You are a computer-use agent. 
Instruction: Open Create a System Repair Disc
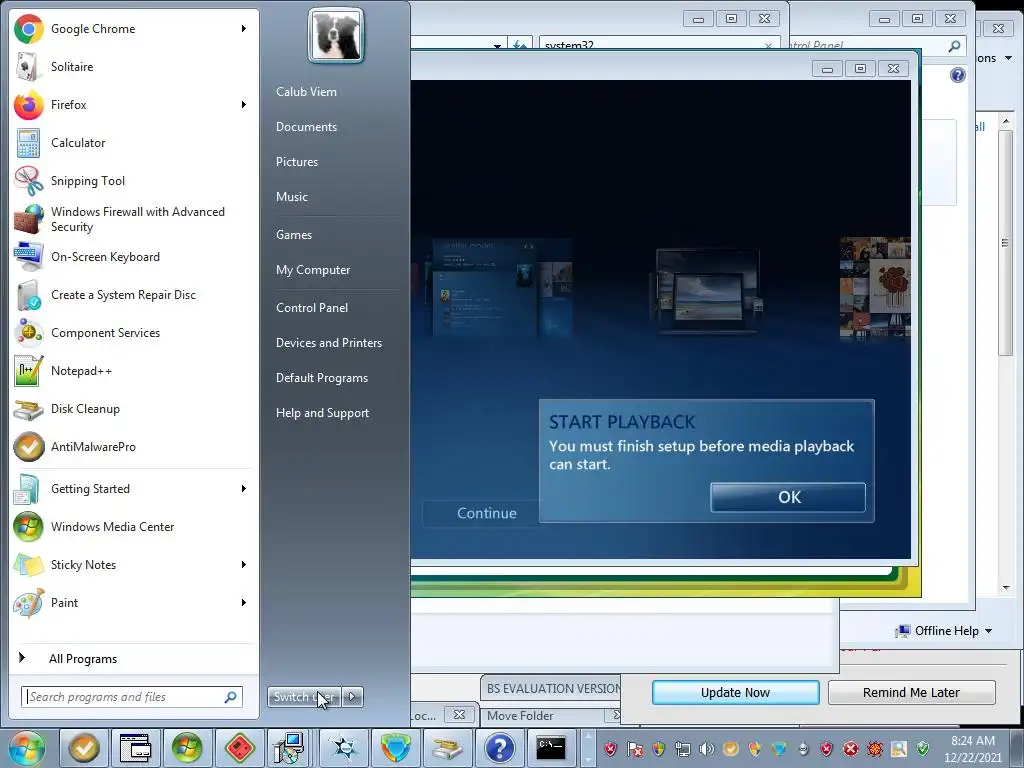133,295
